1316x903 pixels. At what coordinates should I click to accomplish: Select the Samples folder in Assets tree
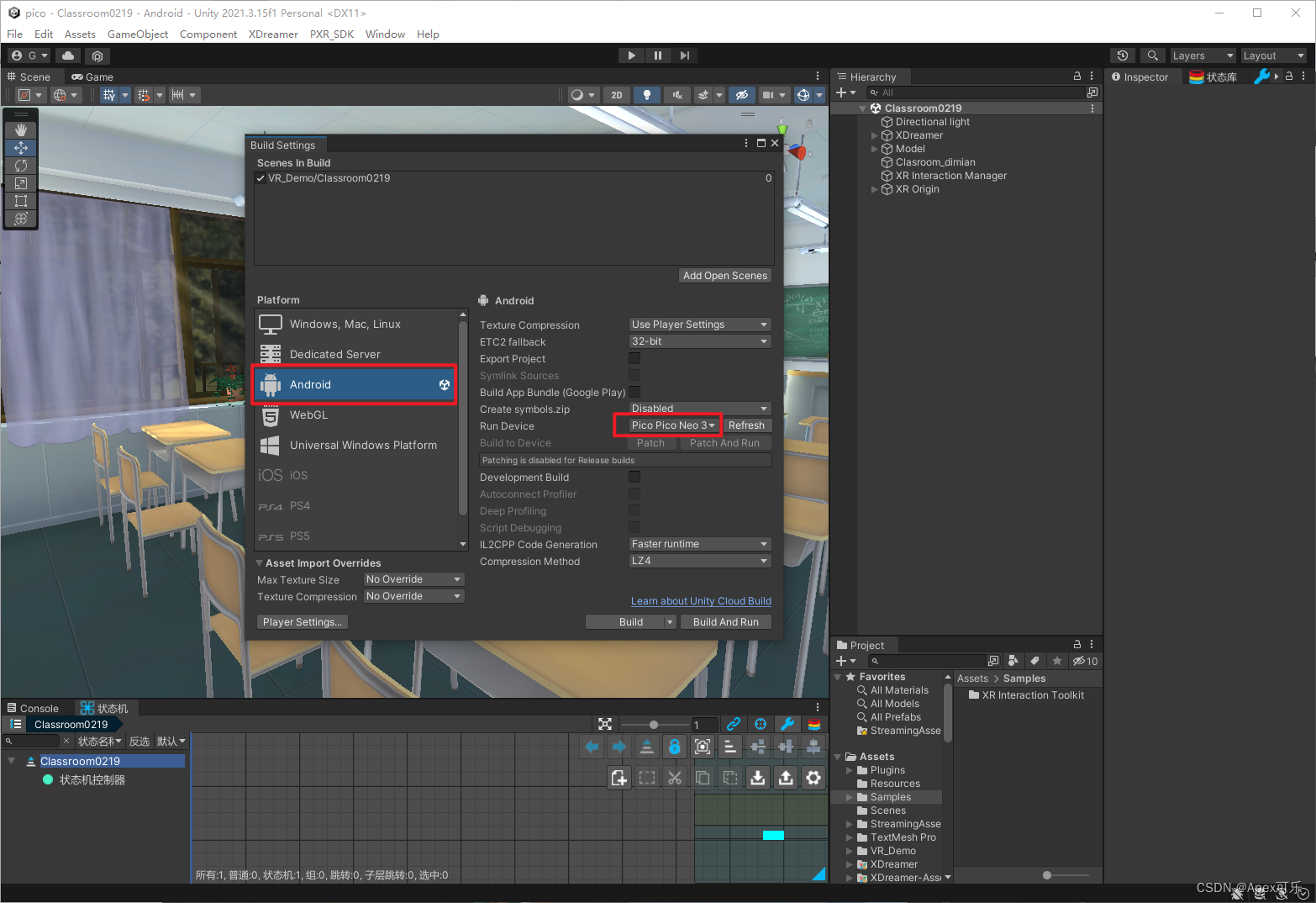pos(891,797)
